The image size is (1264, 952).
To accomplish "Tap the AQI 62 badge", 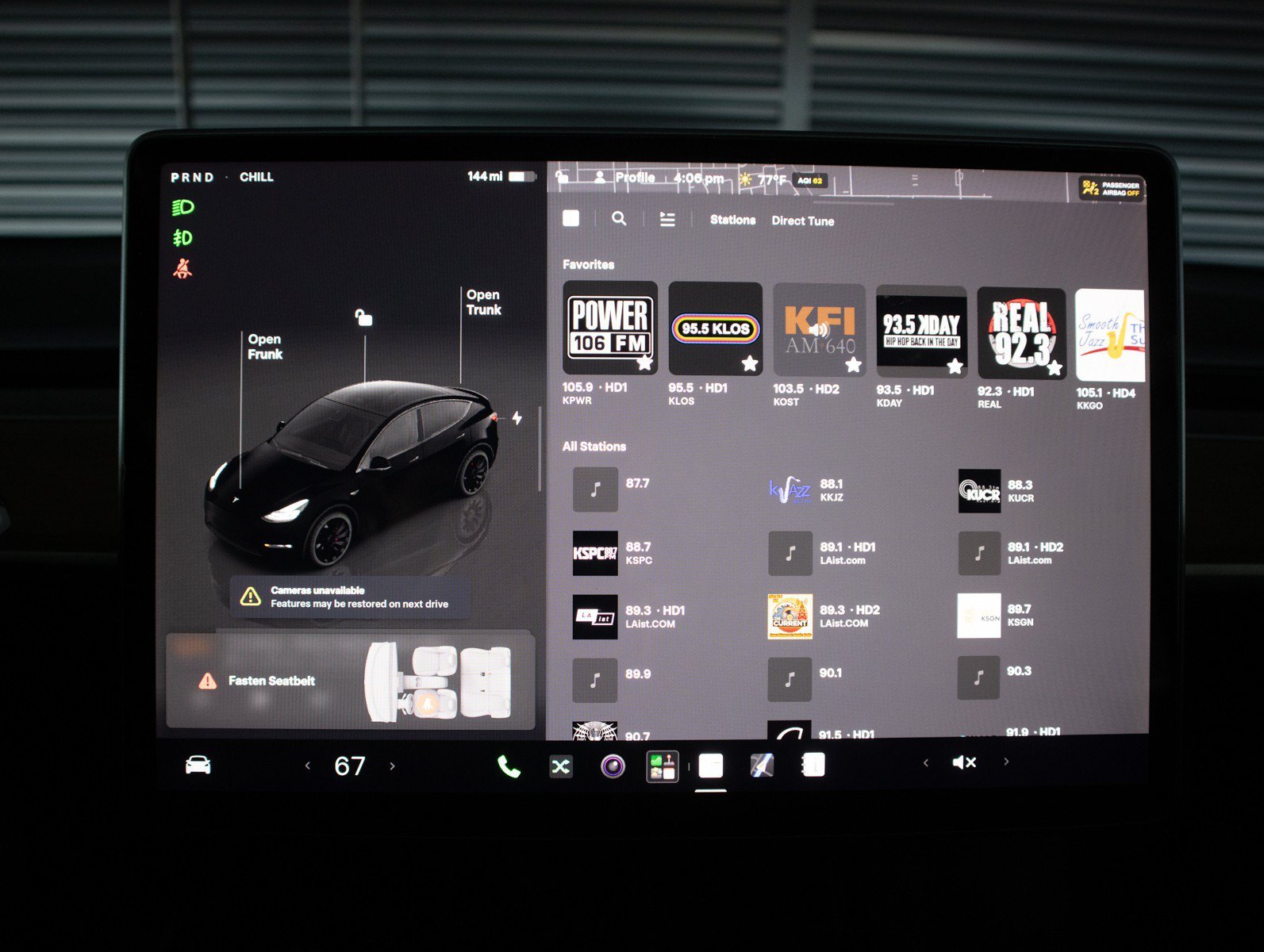I will point(811,181).
